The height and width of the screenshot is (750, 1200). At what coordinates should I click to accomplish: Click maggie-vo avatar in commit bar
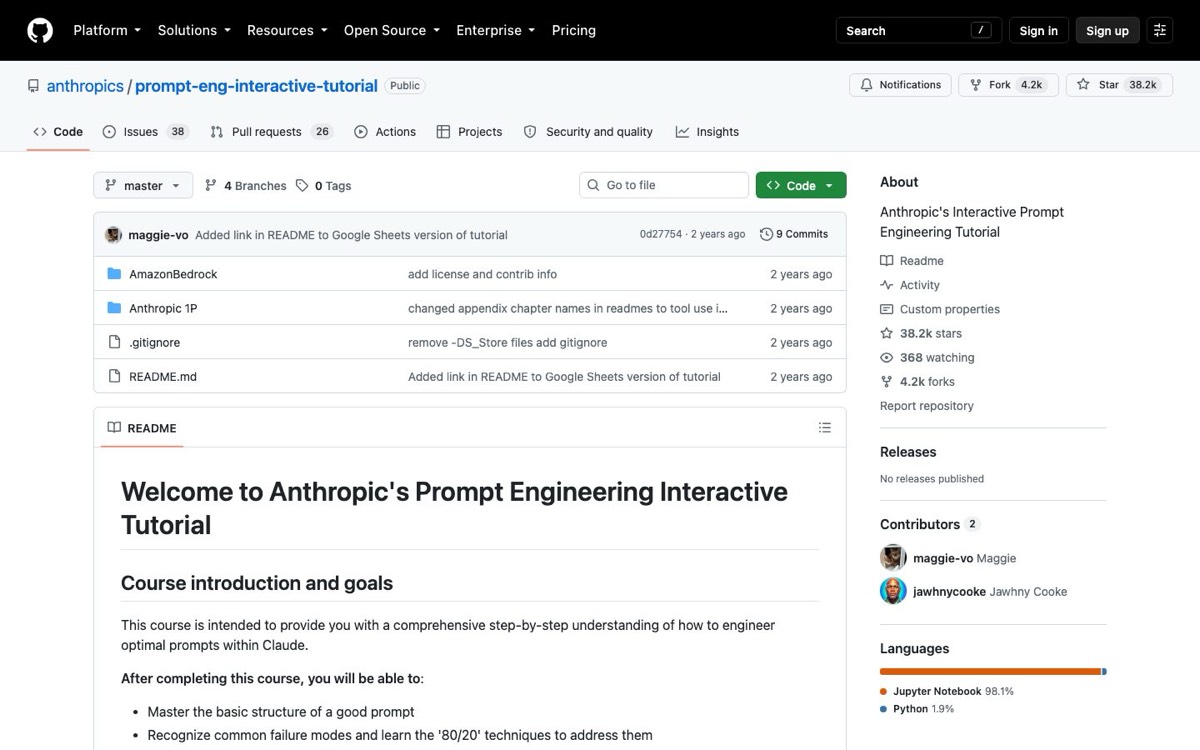click(x=114, y=235)
